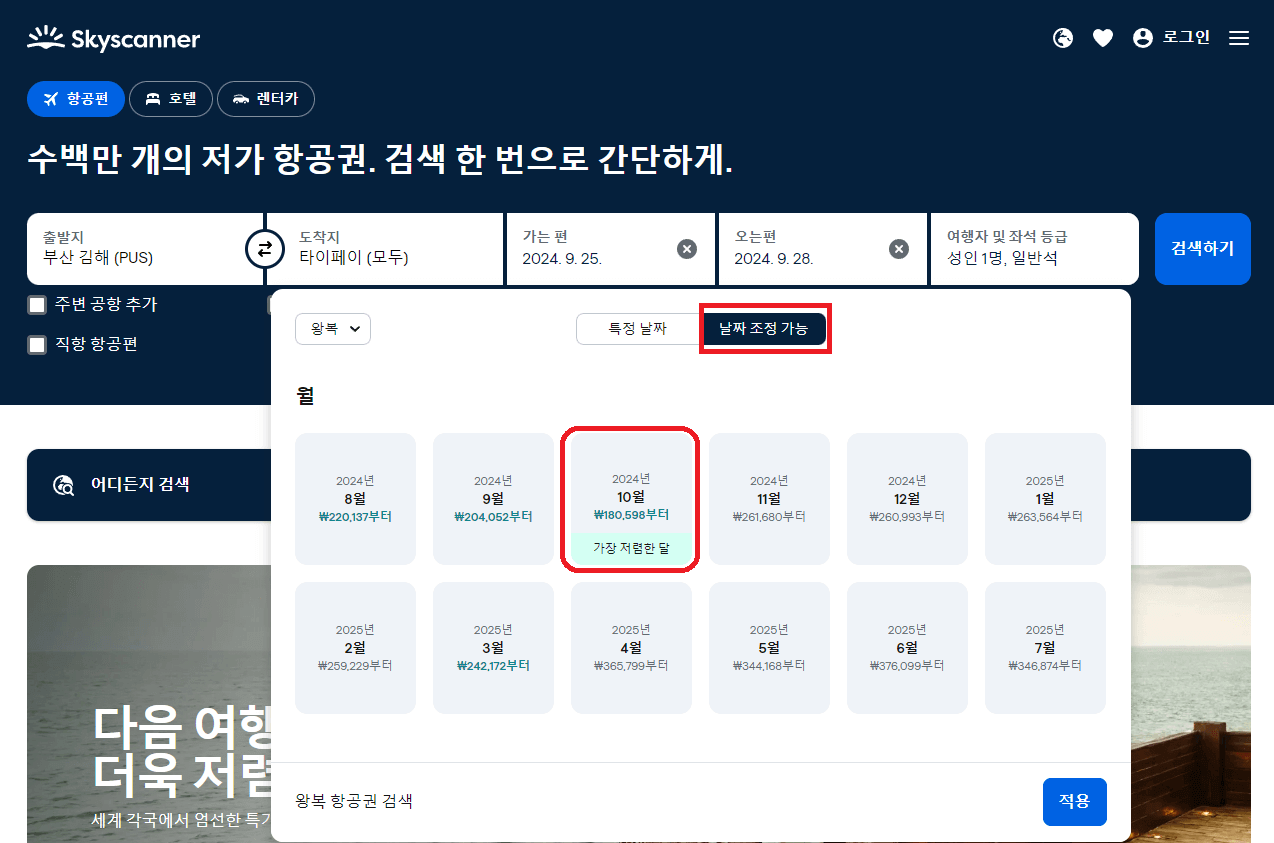Clear the 가는 편 date with X icon
1274x843 pixels.
click(x=686, y=249)
